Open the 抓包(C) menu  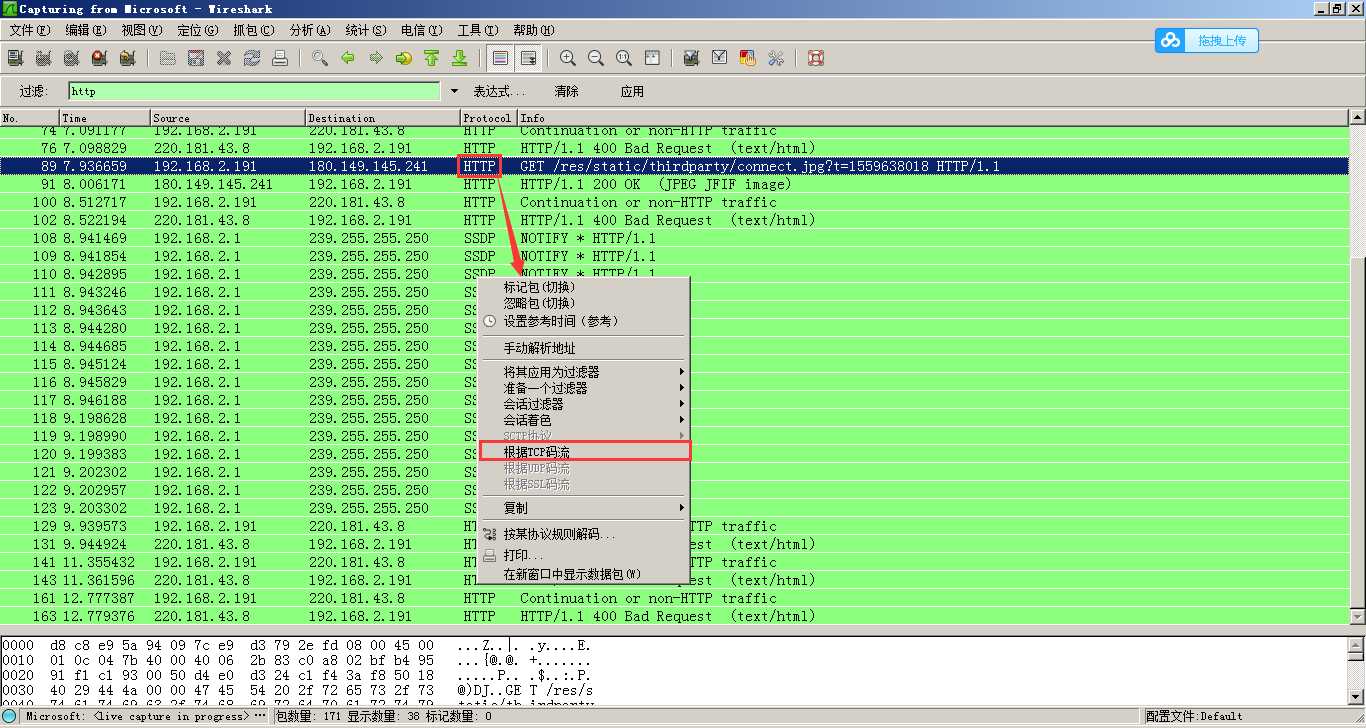(253, 30)
